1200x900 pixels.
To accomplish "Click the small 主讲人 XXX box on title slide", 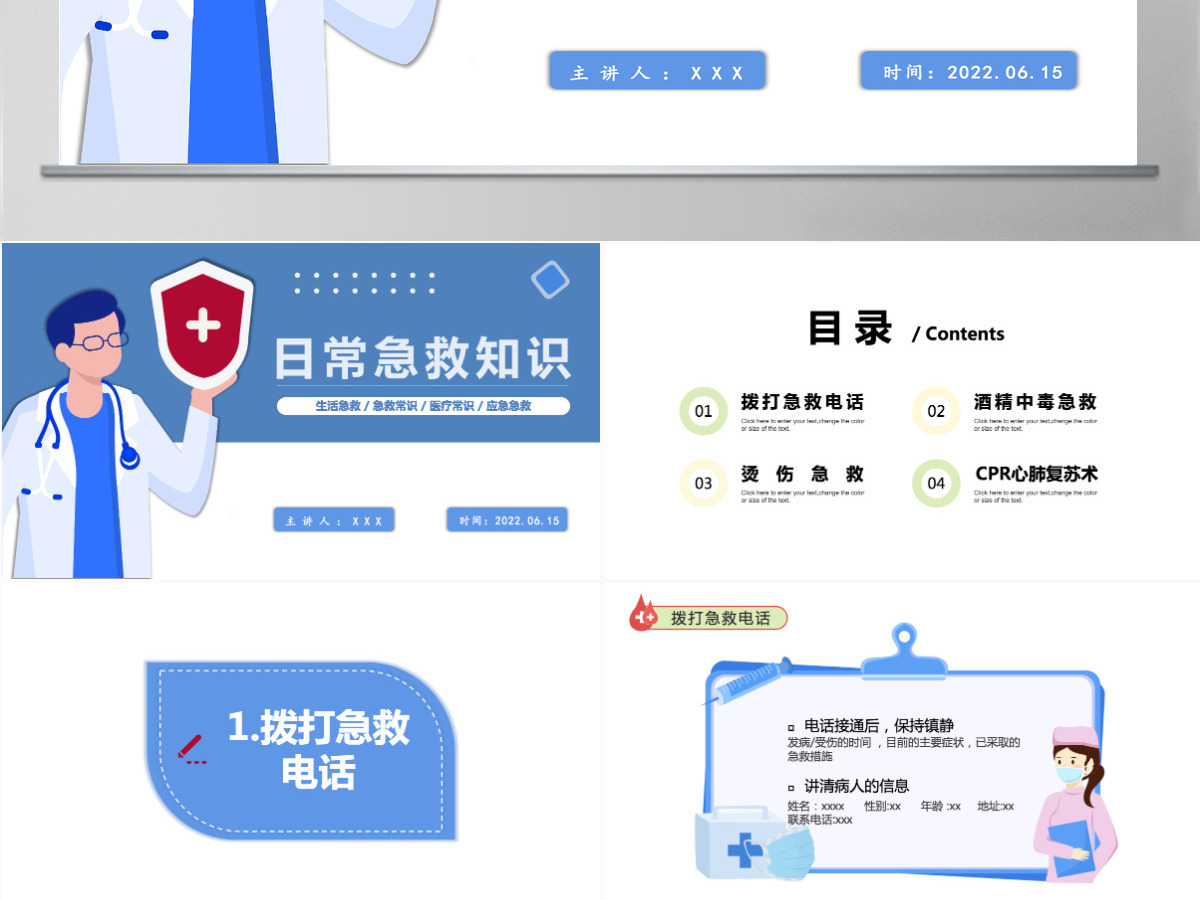I will (334, 520).
